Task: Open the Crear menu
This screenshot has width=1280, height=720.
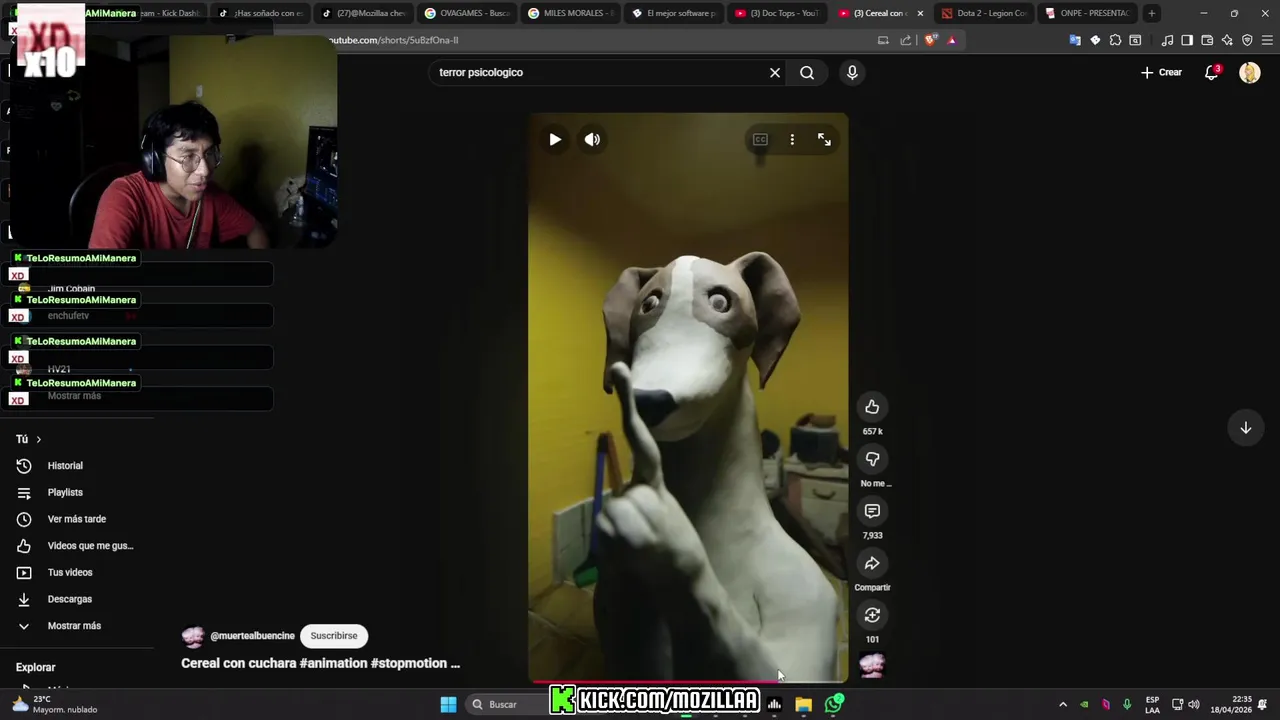Action: (x=1161, y=72)
